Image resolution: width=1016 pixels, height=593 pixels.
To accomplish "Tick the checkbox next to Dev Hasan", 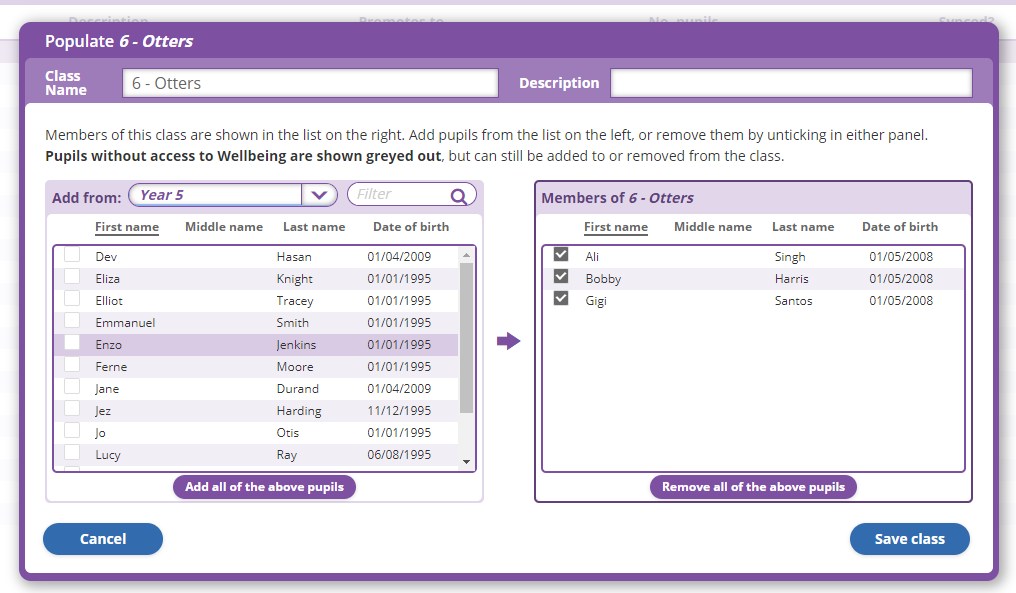I will click(72, 255).
